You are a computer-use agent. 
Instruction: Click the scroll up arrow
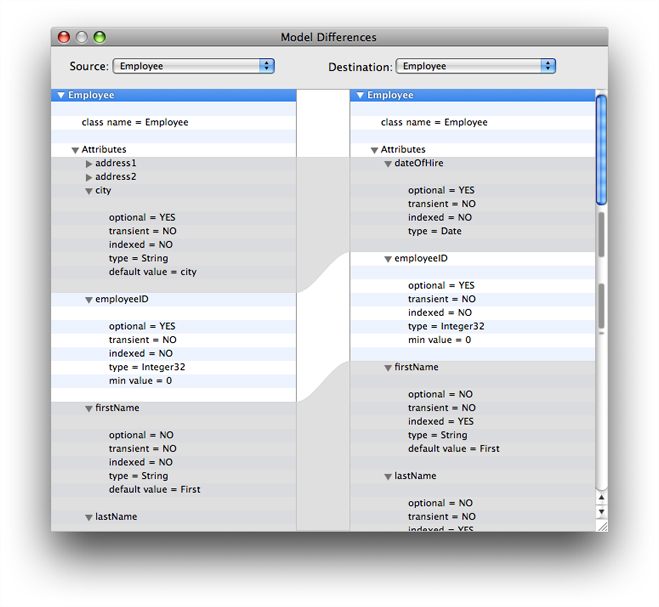[601, 497]
